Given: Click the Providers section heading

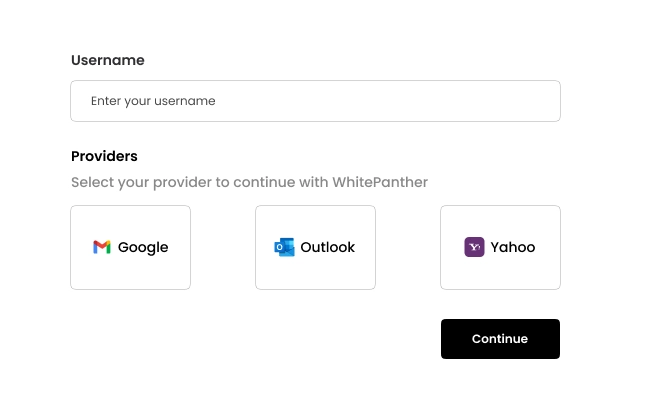Looking at the screenshot, I should 104,156.
